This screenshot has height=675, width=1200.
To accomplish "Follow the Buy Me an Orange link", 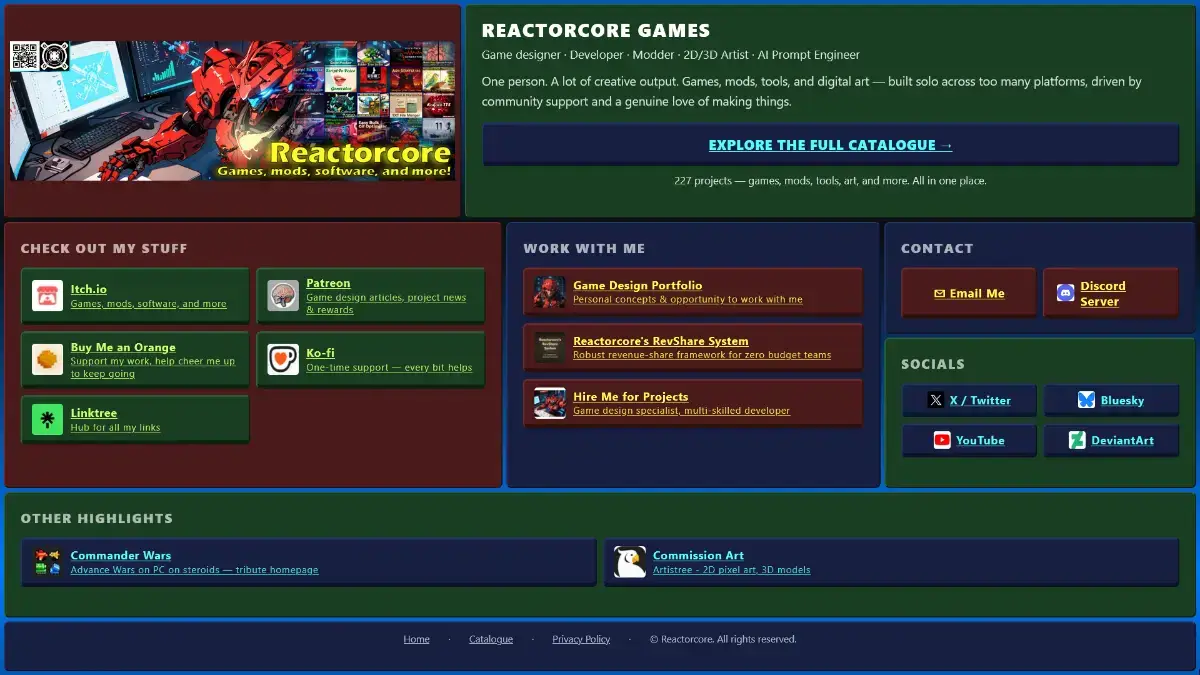I will [x=123, y=347].
